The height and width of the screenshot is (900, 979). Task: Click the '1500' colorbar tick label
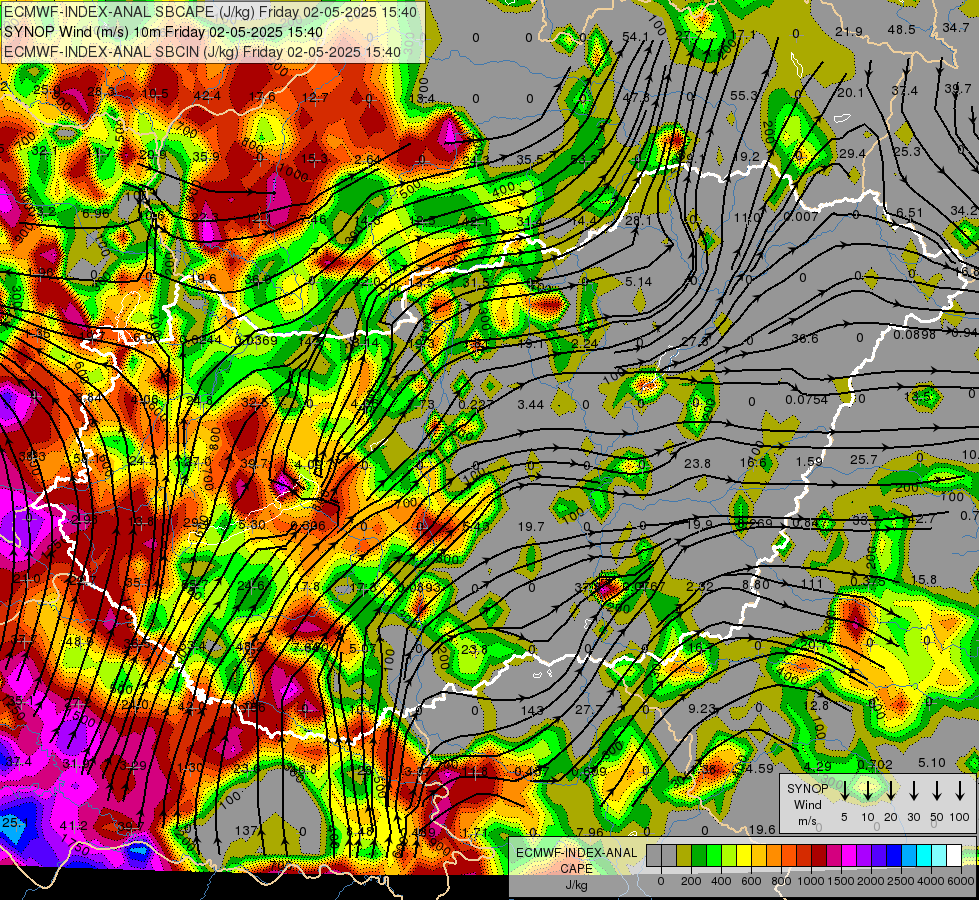pyautogui.click(x=841, y=881)
